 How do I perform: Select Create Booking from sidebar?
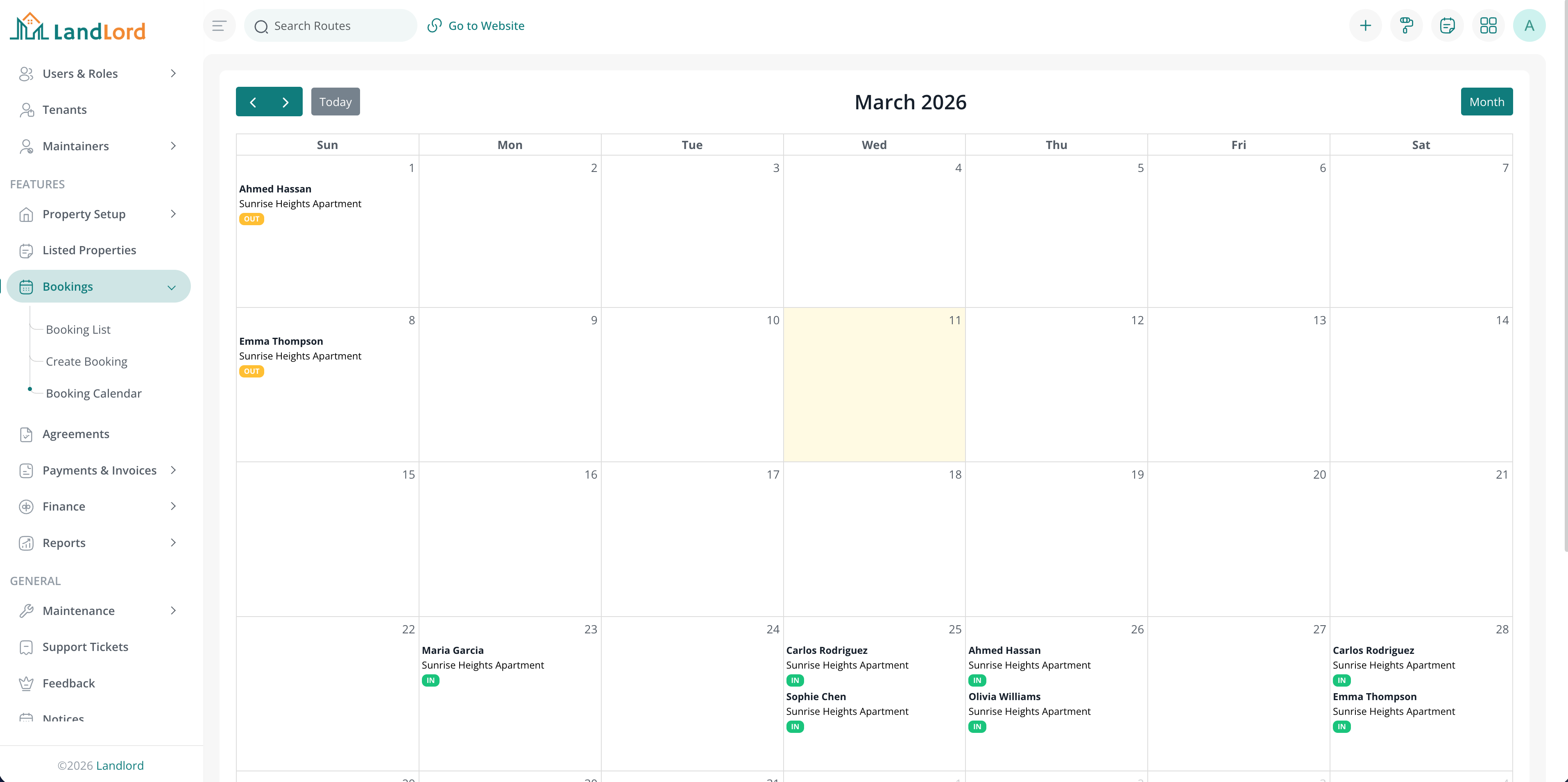pyautogui.click(x=86, y=361)
